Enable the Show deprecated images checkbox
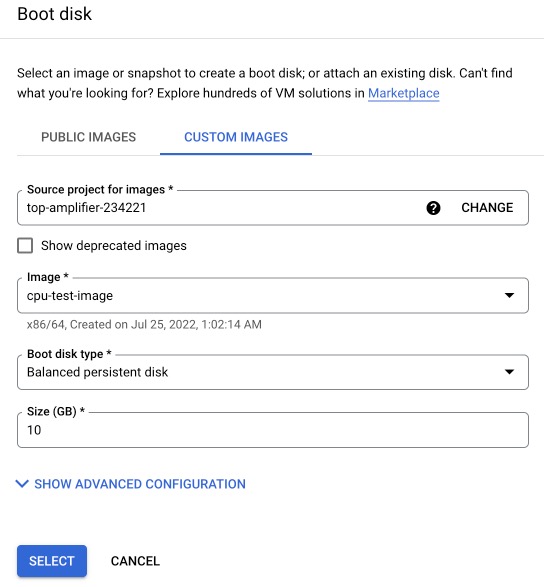The image size is (544, 587). [x=25, y=246]
